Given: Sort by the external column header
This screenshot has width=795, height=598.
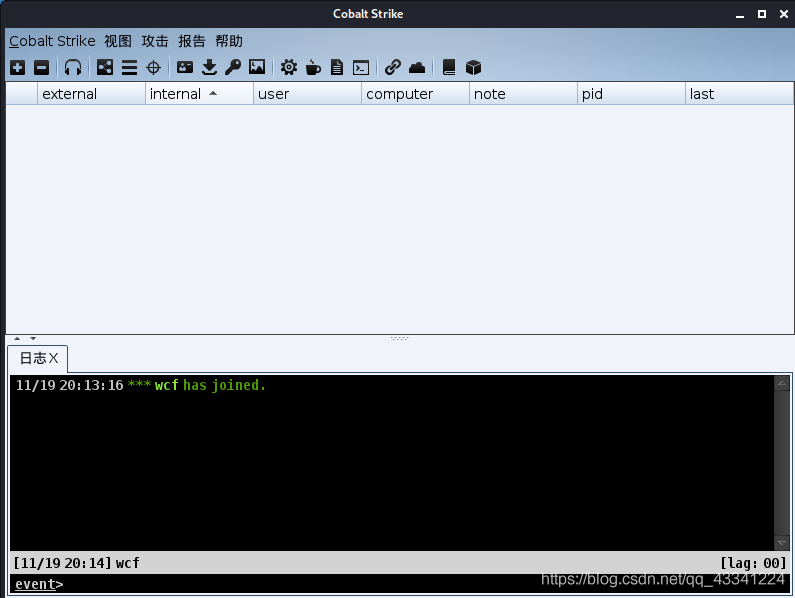Looking at the screenshot, I should (x=91, y=94).
